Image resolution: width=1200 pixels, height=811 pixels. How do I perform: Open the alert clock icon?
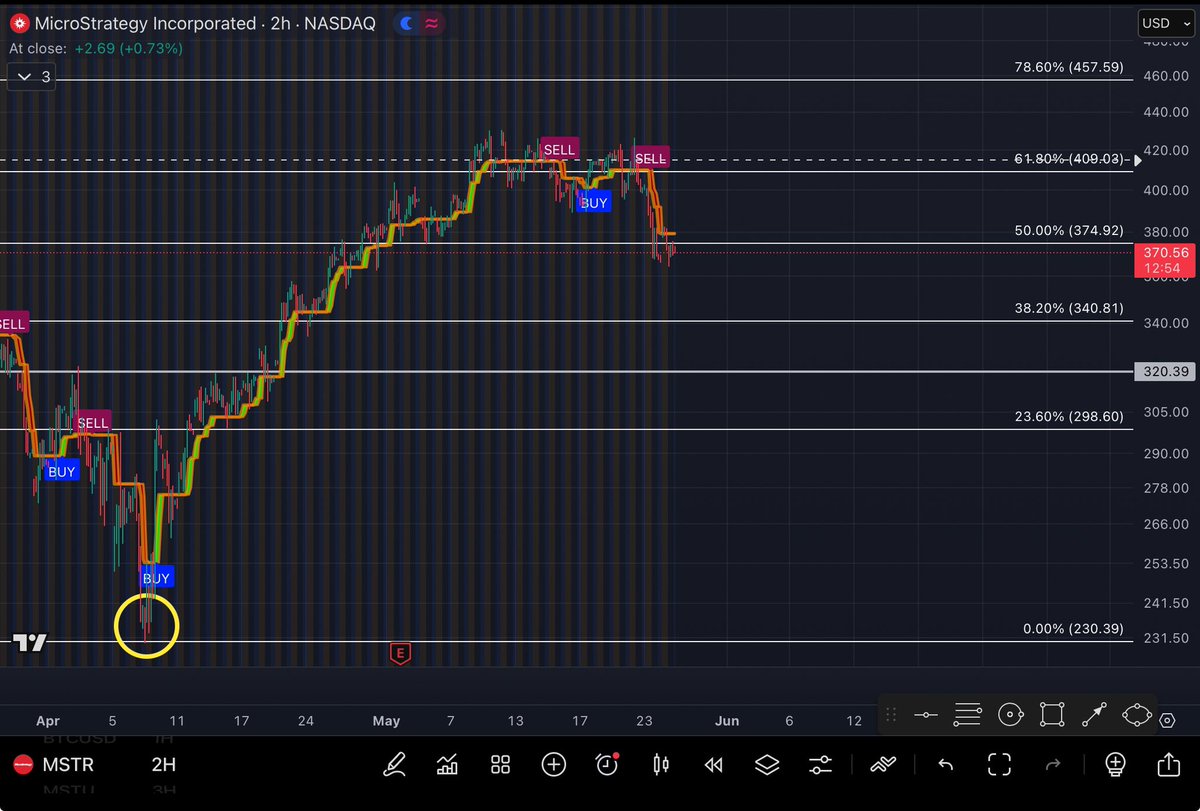pyautogui.click(x=607, y=765)
